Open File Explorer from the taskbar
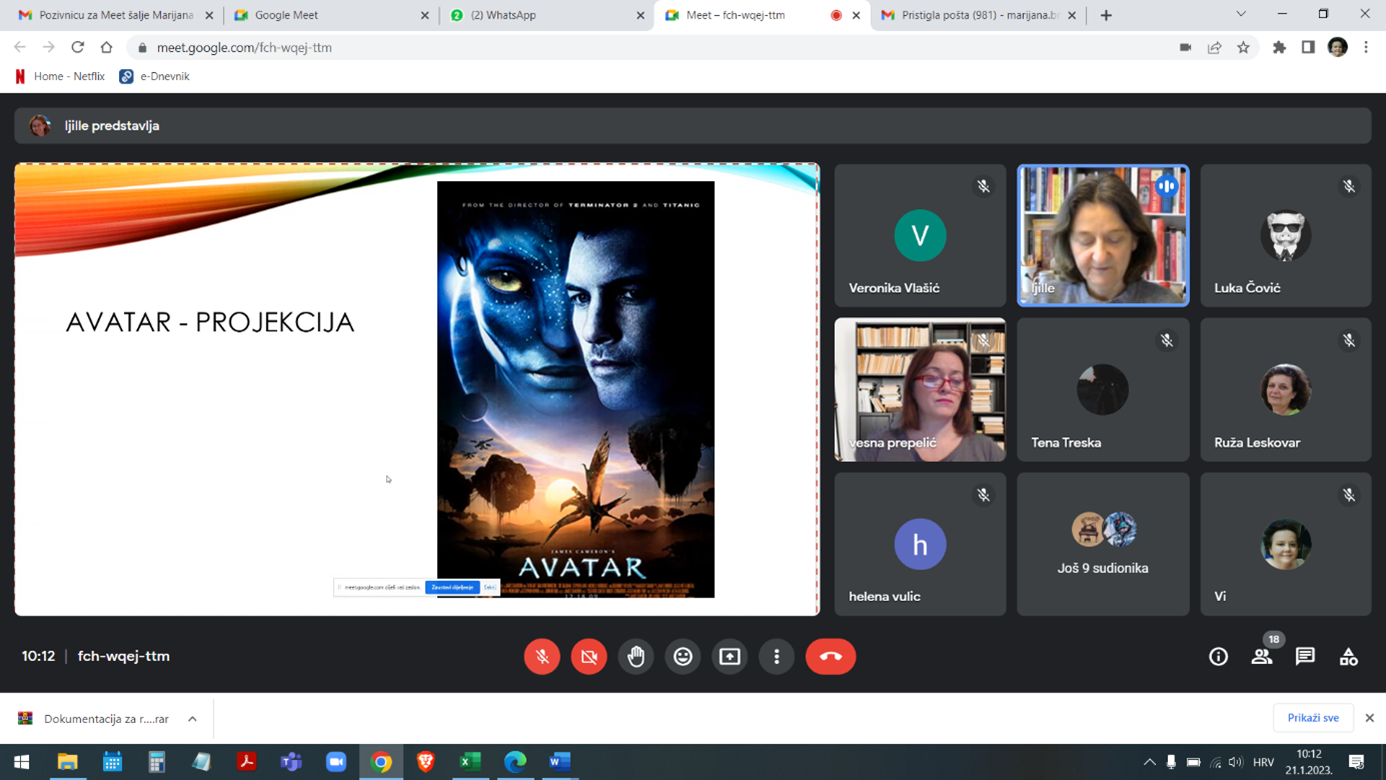 point(67,762)
